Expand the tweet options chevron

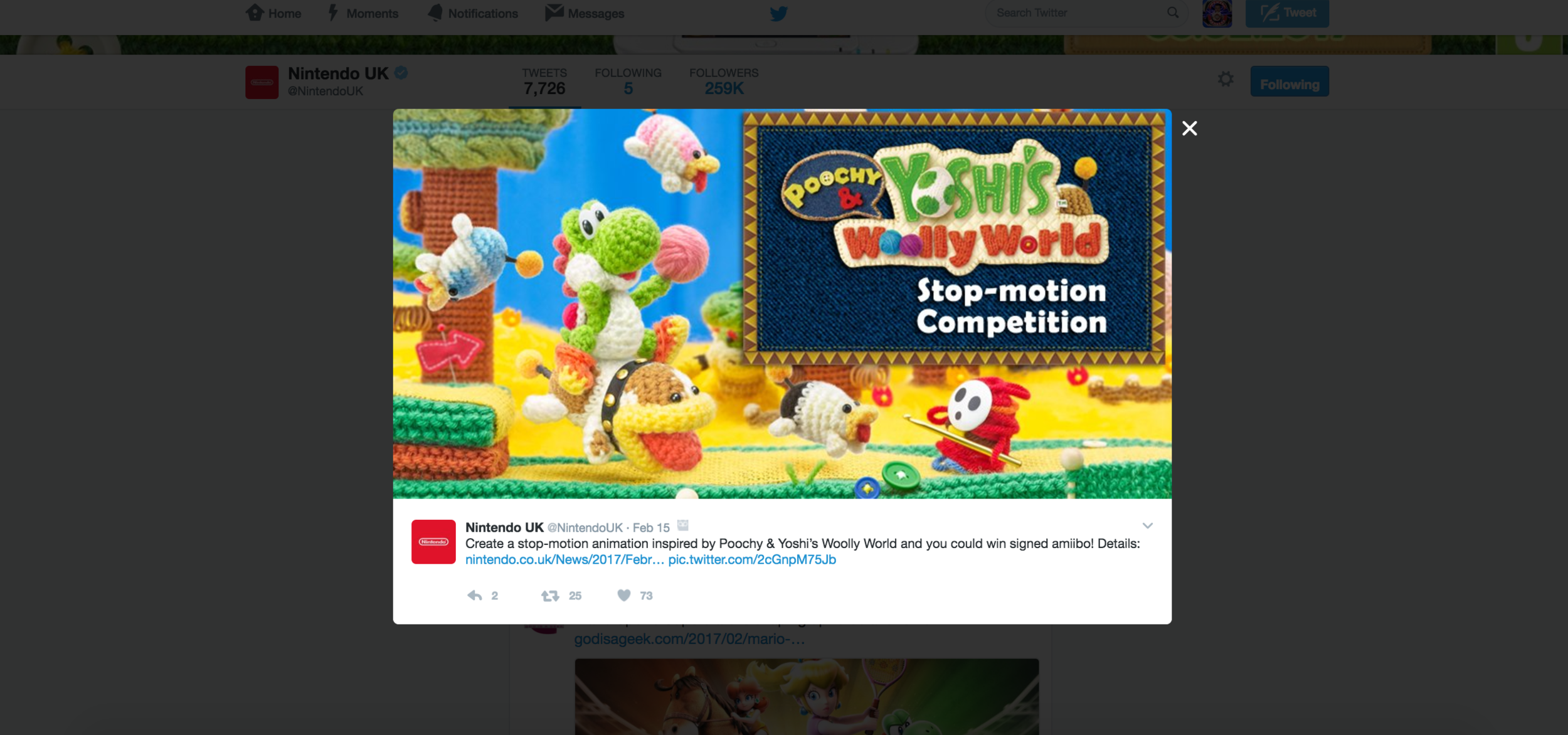1147,526
